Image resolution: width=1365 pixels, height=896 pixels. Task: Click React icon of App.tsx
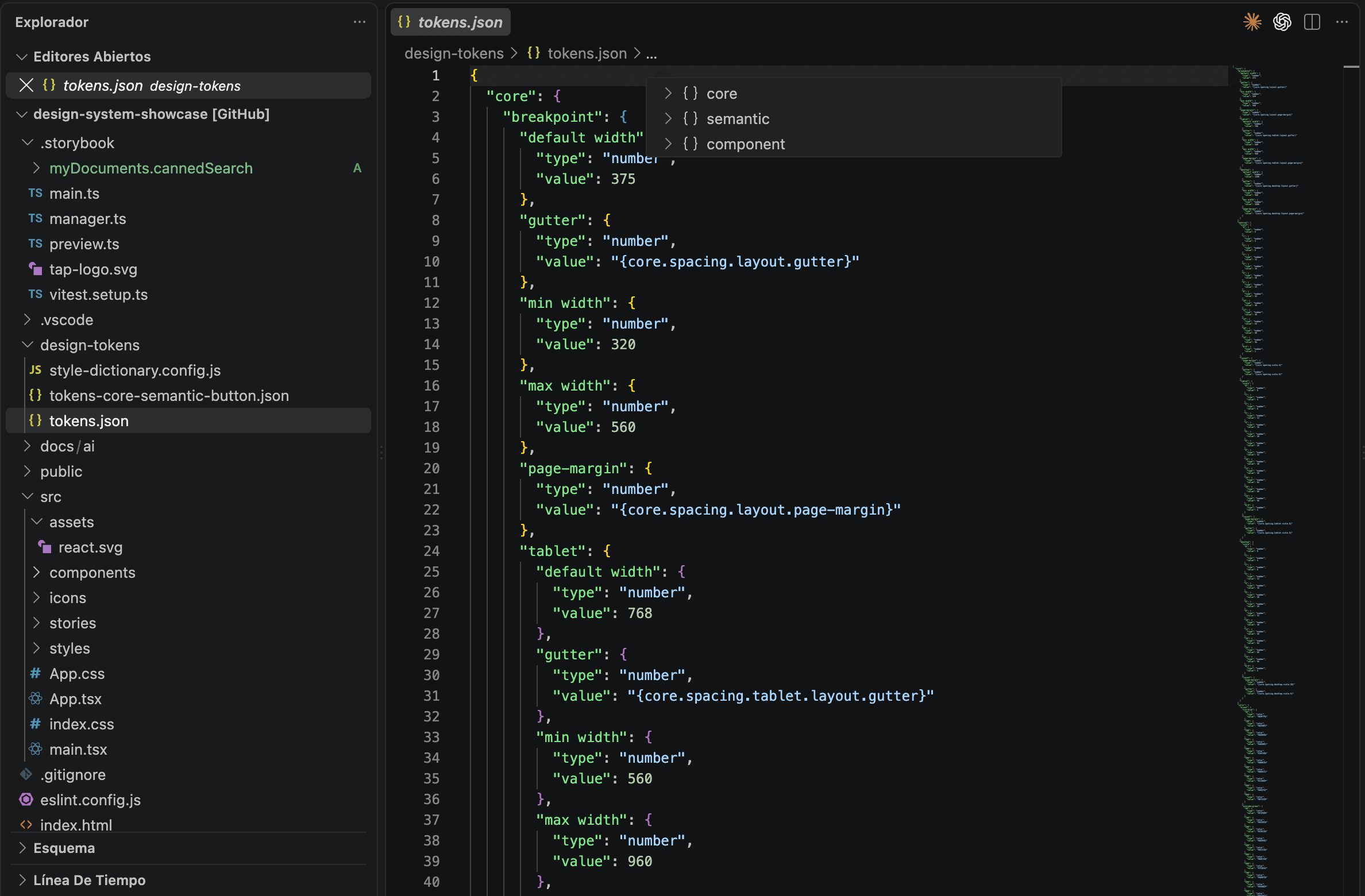[x=36, y=698]
